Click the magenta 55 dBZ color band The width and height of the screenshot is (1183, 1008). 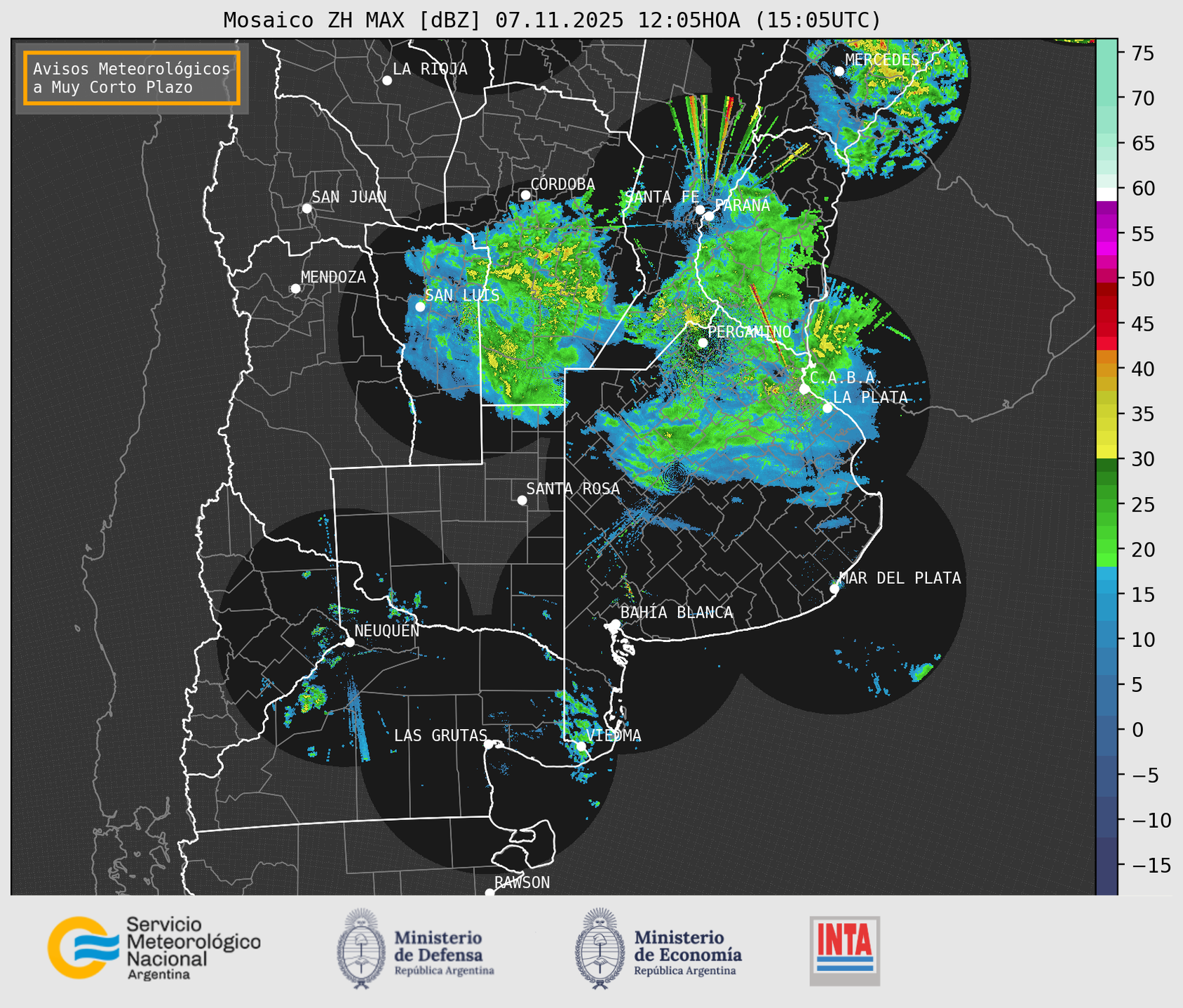pos(1107,234)
